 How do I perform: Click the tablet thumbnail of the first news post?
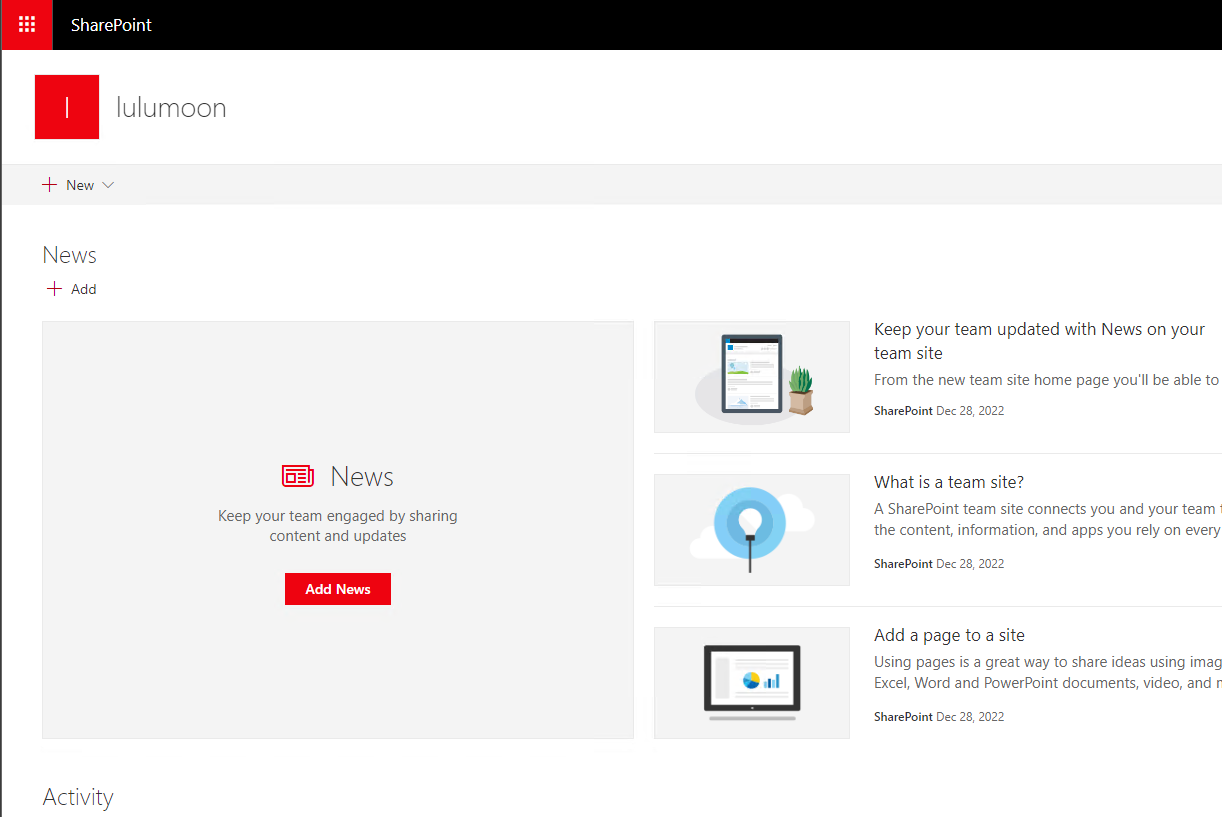pos(751,376)
